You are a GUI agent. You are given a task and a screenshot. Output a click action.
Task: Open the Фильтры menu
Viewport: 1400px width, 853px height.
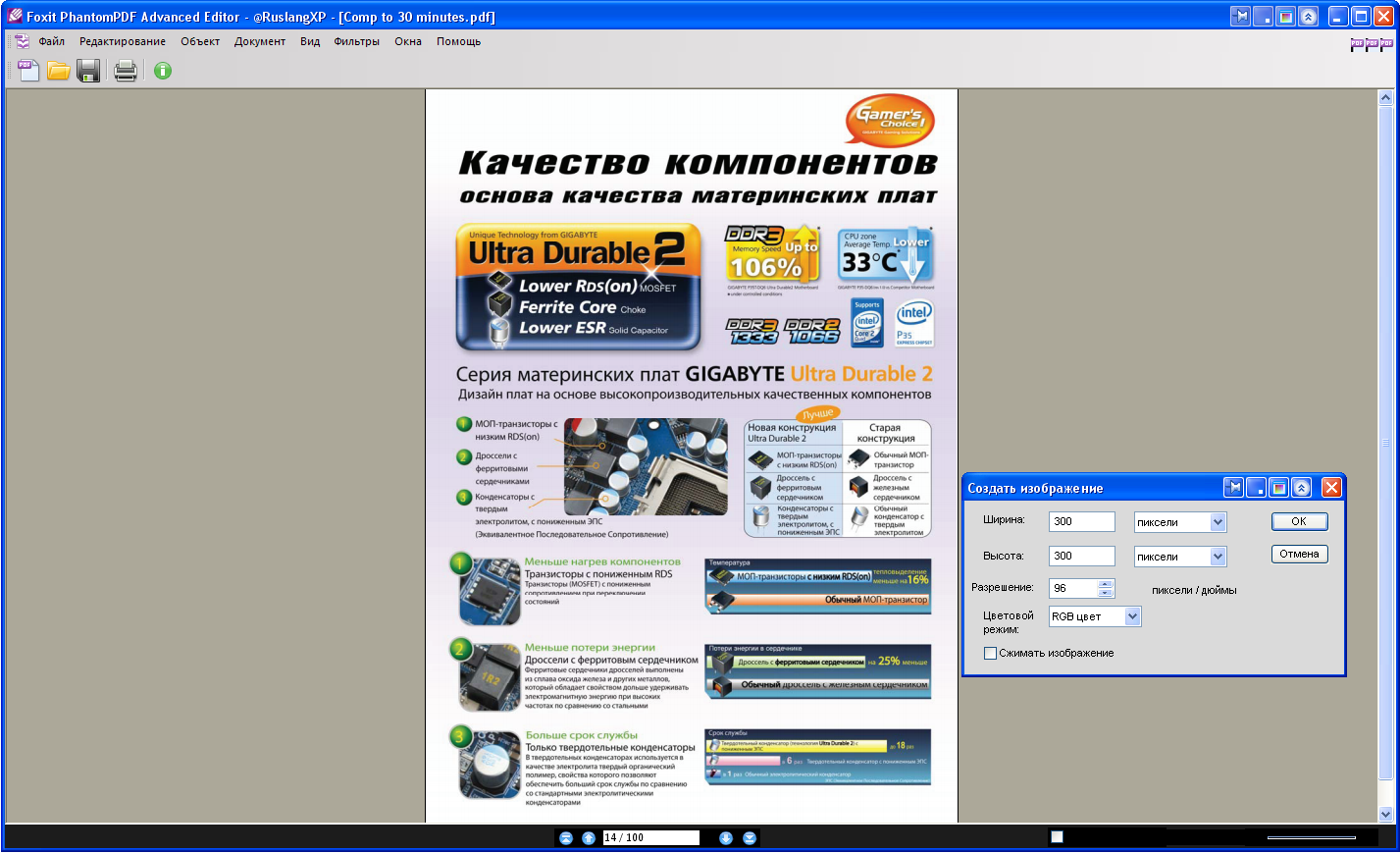point(357,41)
